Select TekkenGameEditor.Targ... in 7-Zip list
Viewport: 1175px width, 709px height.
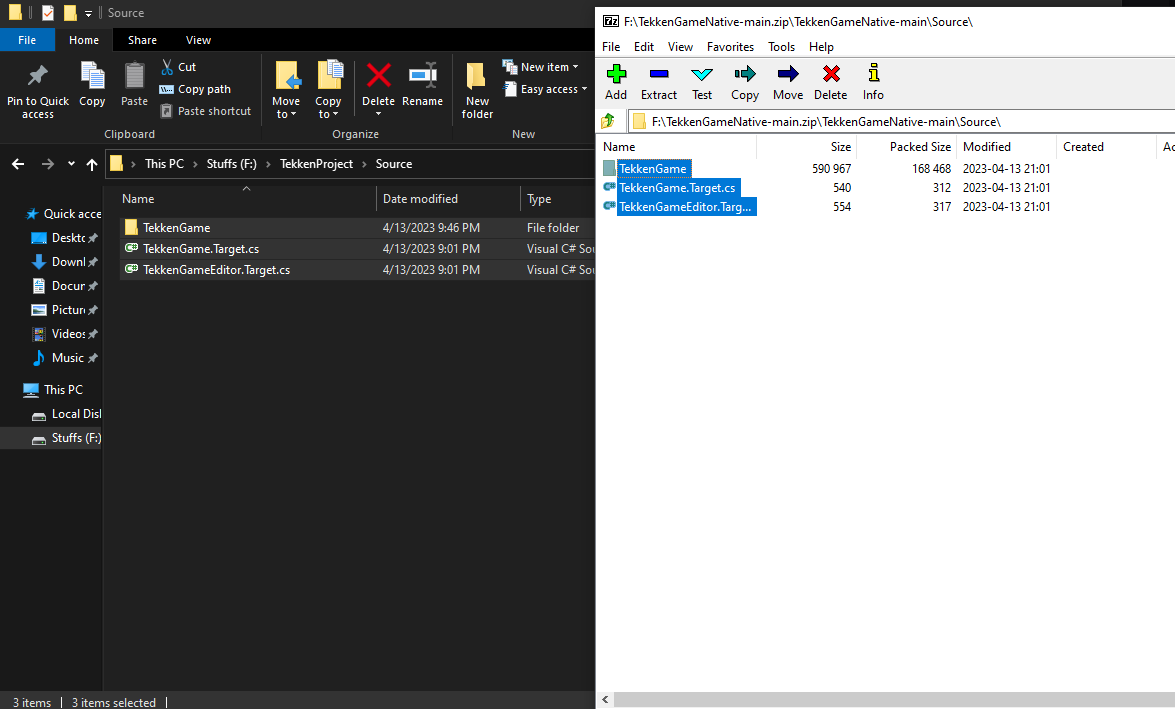coord(685,207)
